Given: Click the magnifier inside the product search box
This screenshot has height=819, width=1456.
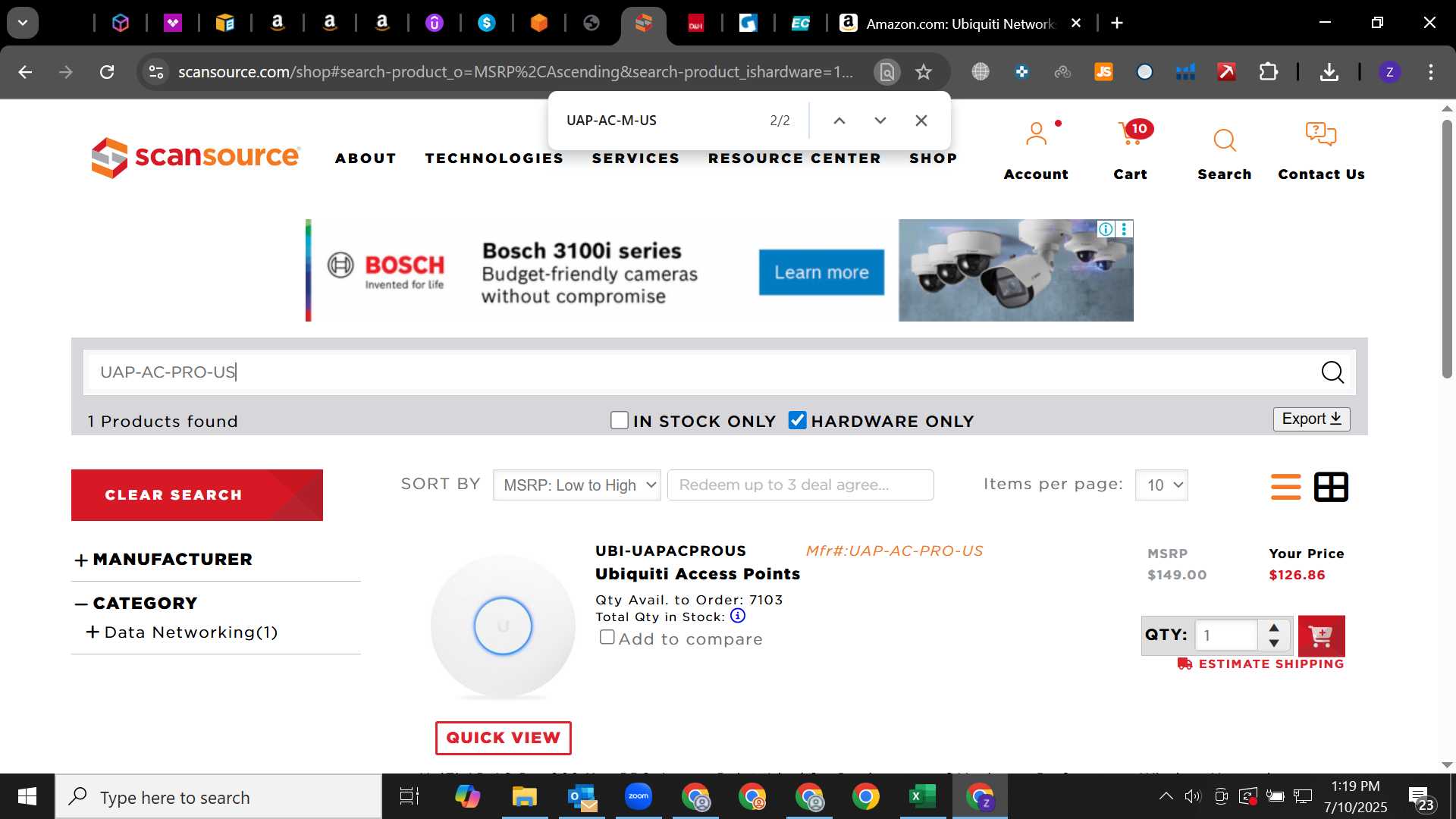Looking at the screenshot, I should point(1332,372).
